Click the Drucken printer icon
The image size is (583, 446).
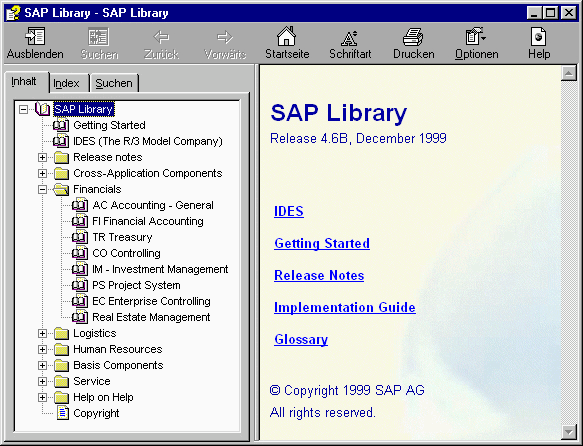[413, 37]
